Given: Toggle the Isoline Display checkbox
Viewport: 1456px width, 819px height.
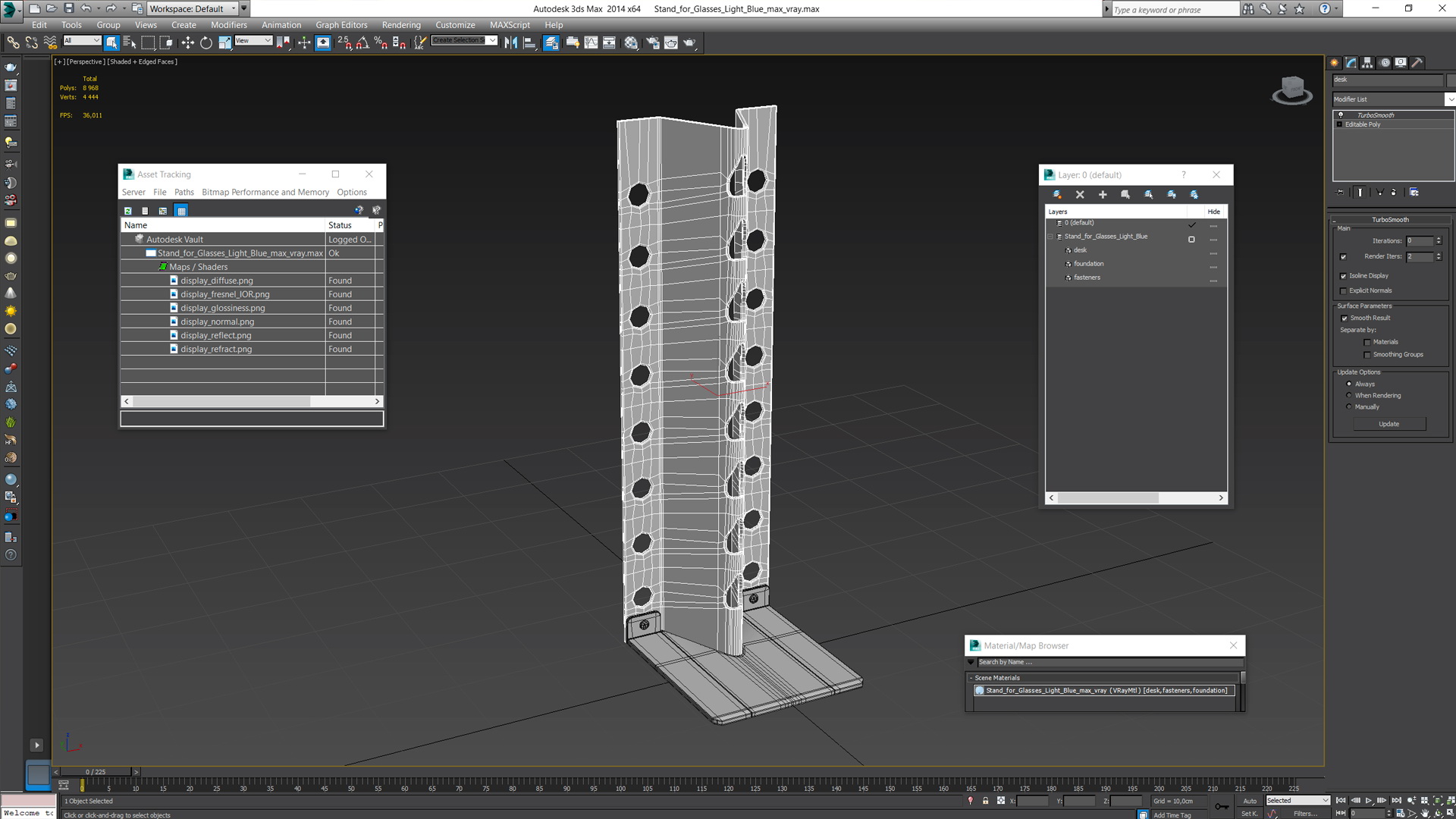Looking at the screenshot, I should pyautogui.click(x=1344, y=276).
